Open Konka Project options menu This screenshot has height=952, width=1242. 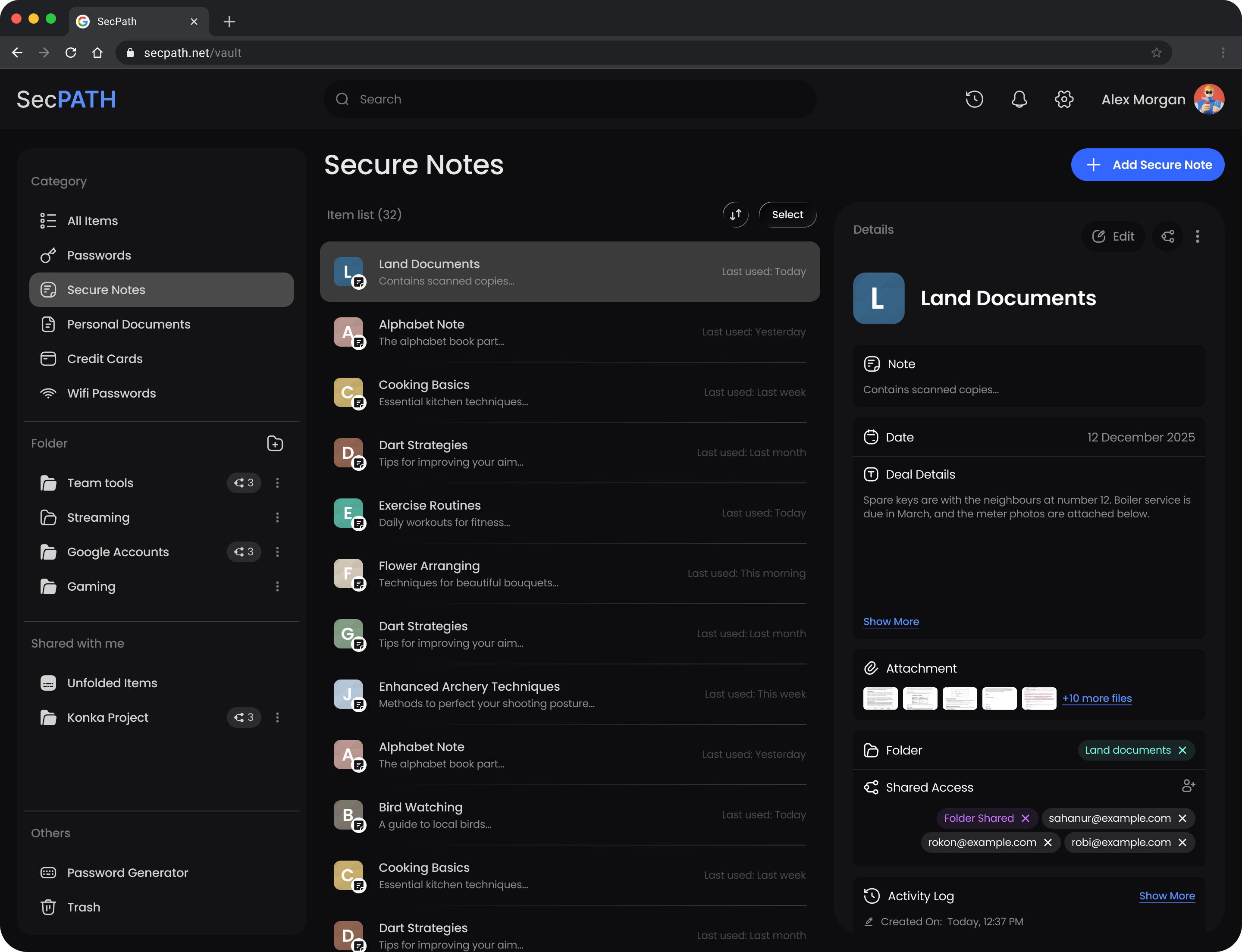click(x=277, y=717)
